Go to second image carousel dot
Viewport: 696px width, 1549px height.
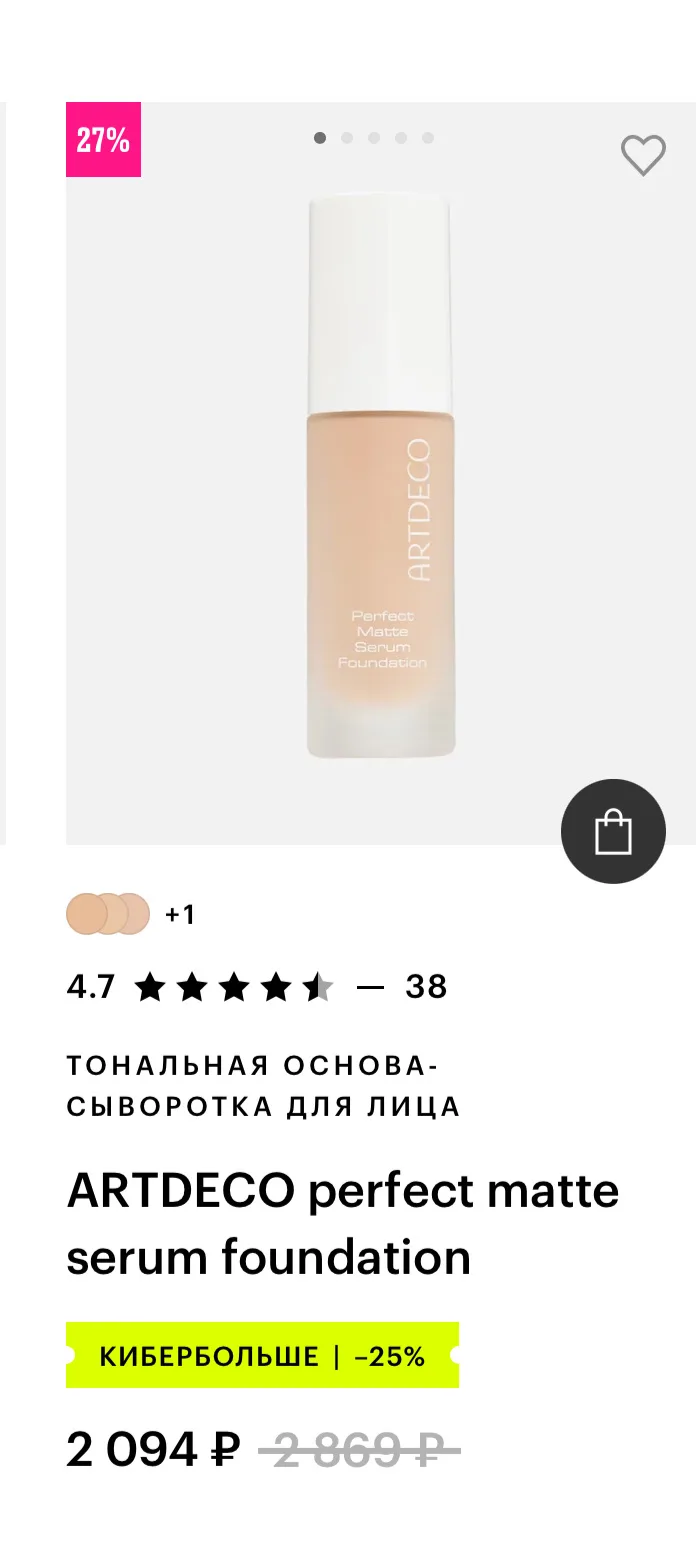347,138
